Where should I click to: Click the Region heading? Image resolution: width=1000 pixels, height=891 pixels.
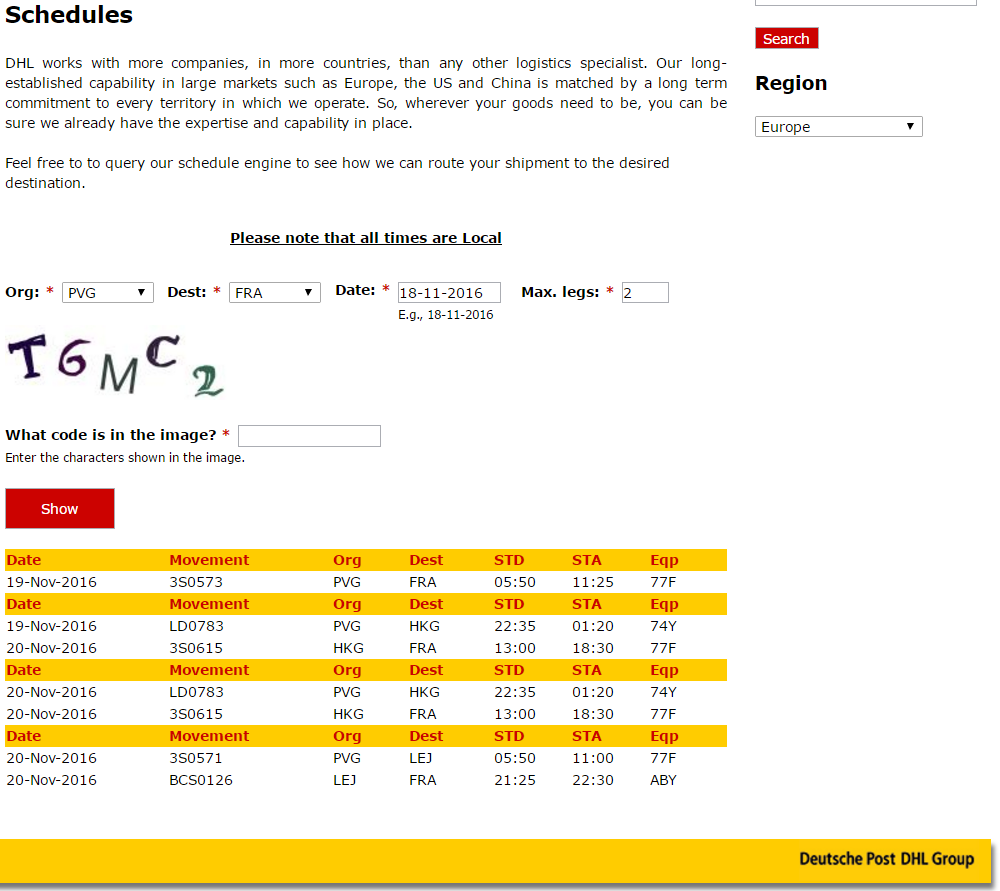click(x=791, y=83)
